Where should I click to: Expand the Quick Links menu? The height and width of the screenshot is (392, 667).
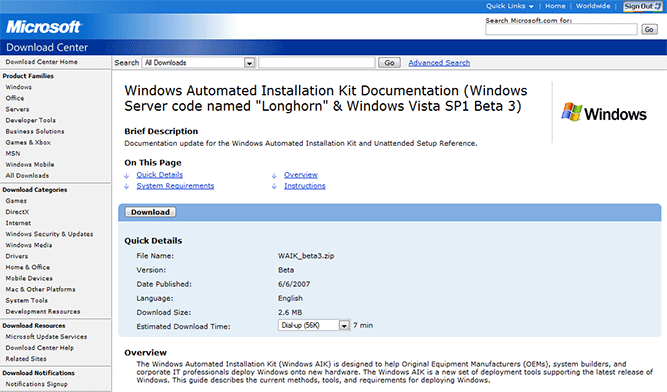point(510,6)
